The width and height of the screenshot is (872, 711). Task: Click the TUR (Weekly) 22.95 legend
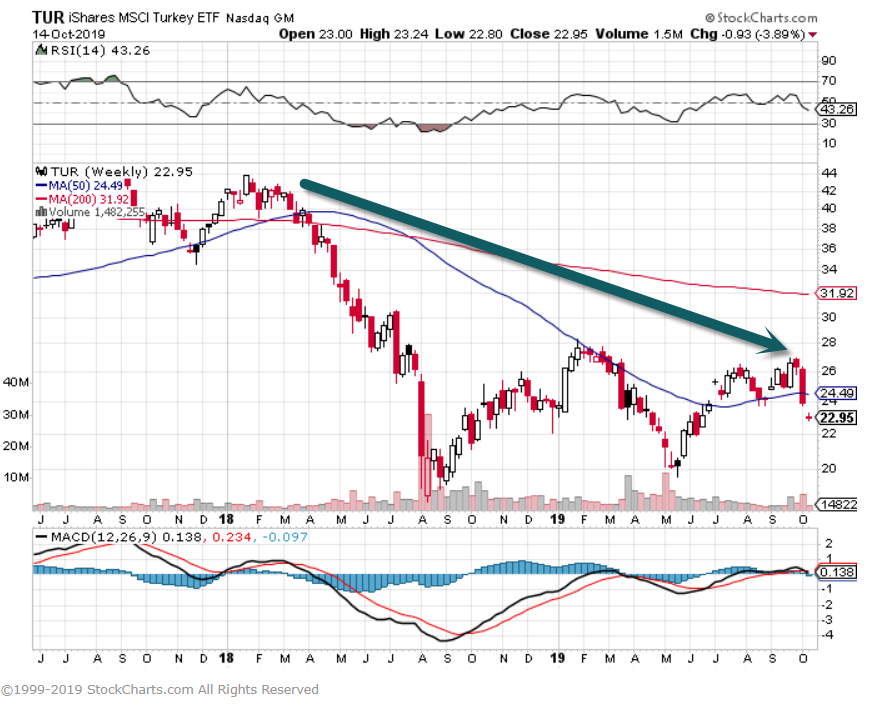point(122,171)
